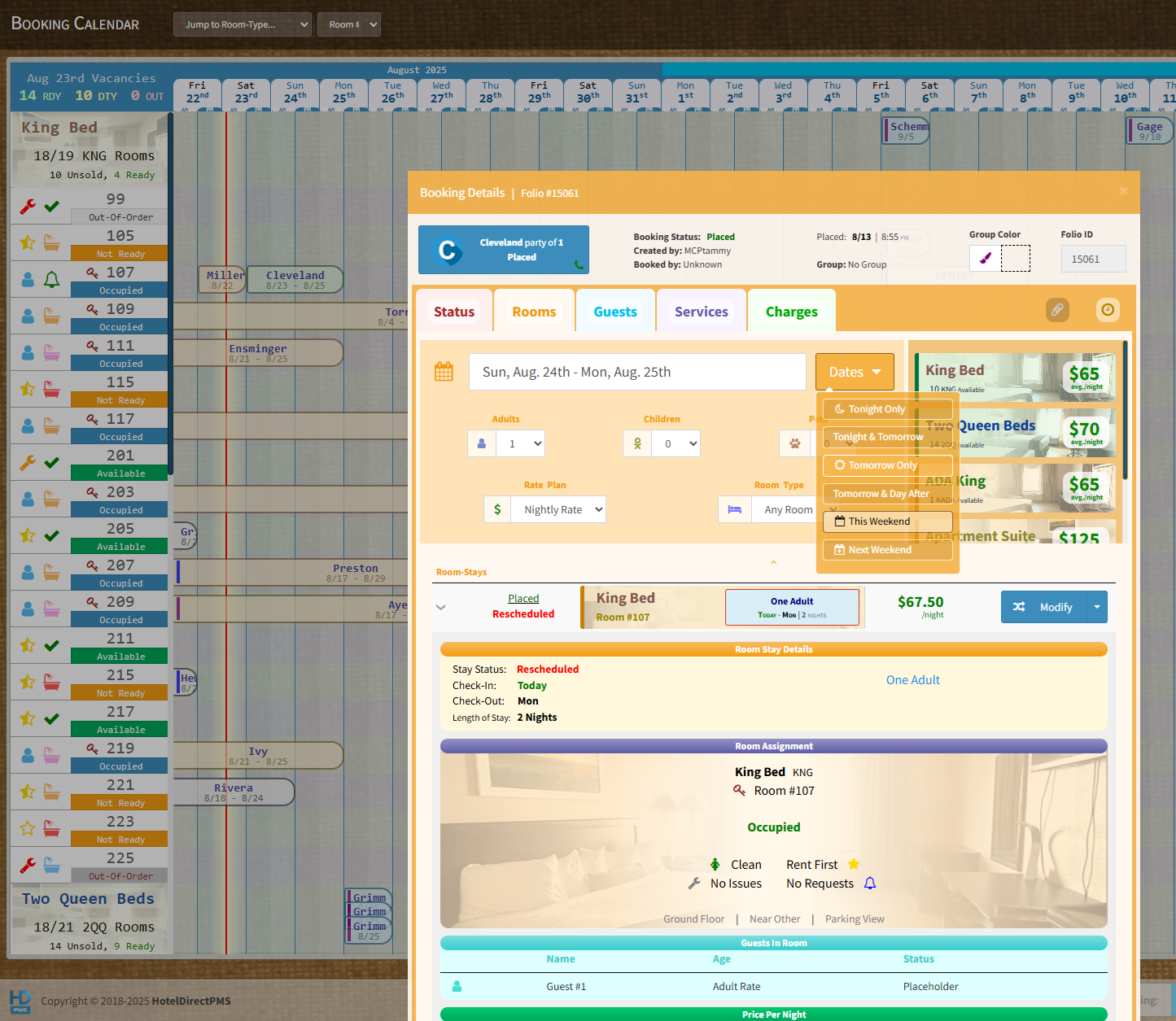1176x1021 pixels.
Task: Click the bell notification icon for room 107
Action: click(52, 278)
